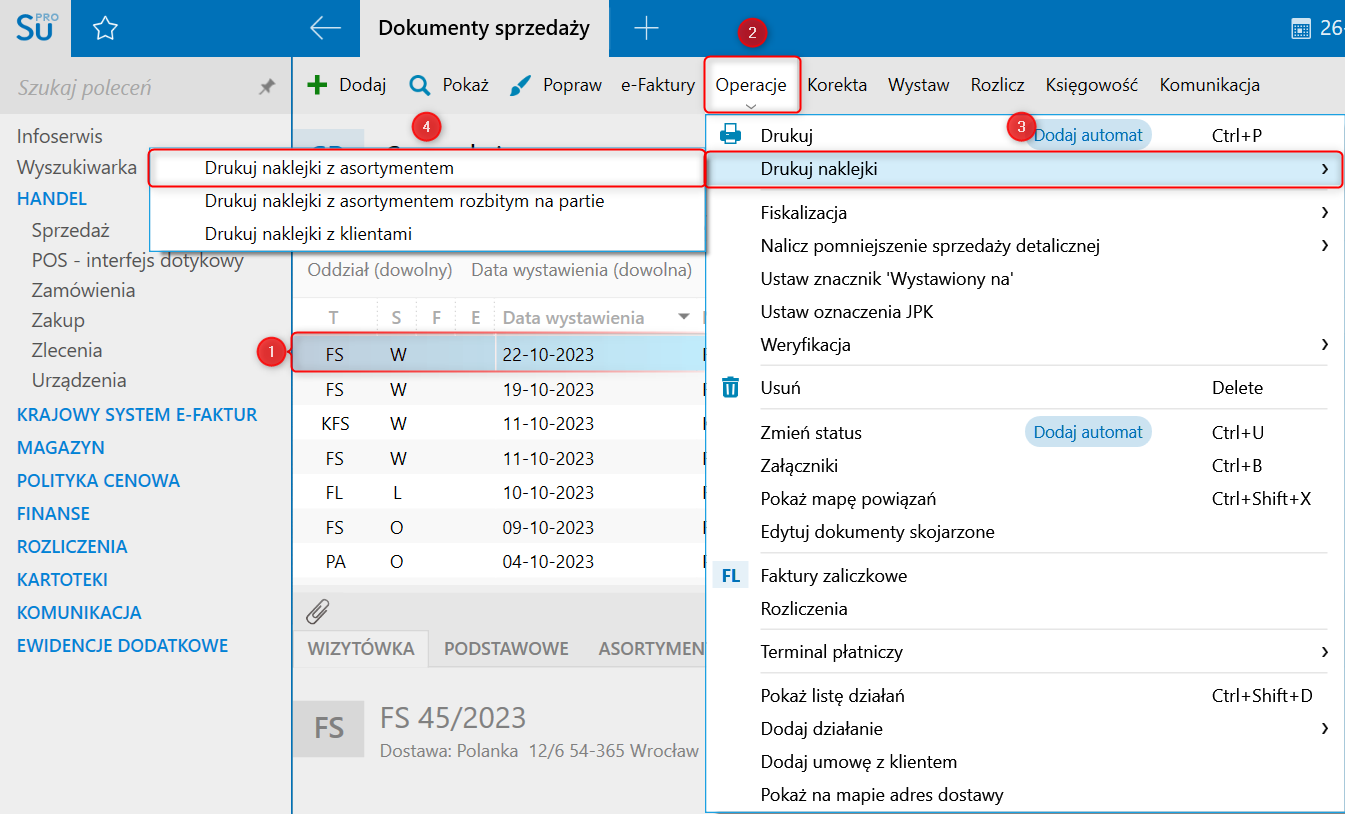Click the green plus Dodaj icon
The image size is (1345, 814).
click(317, 85)
